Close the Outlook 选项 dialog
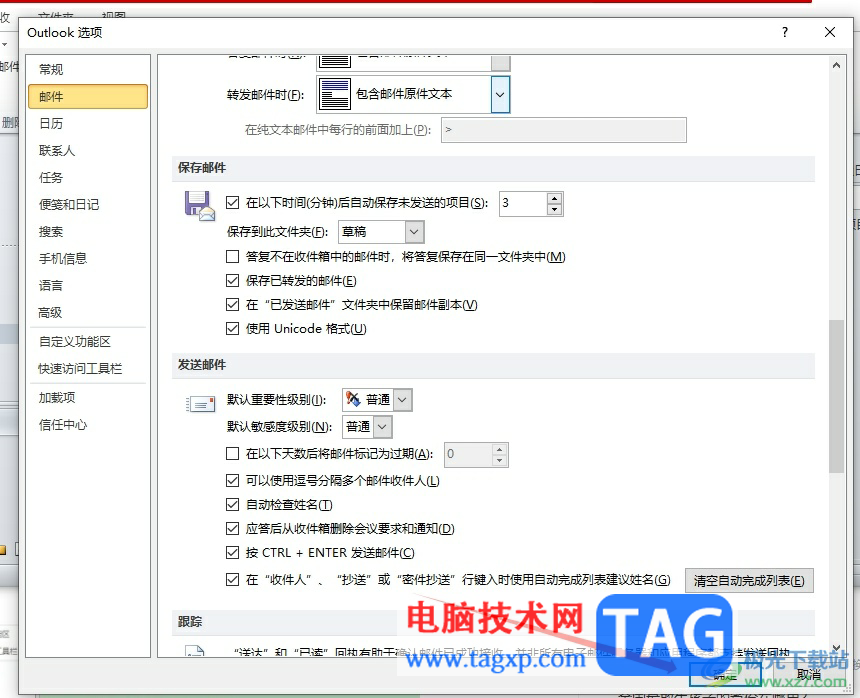Viewport: 860px width, 698px height. (x=830, y=32)
